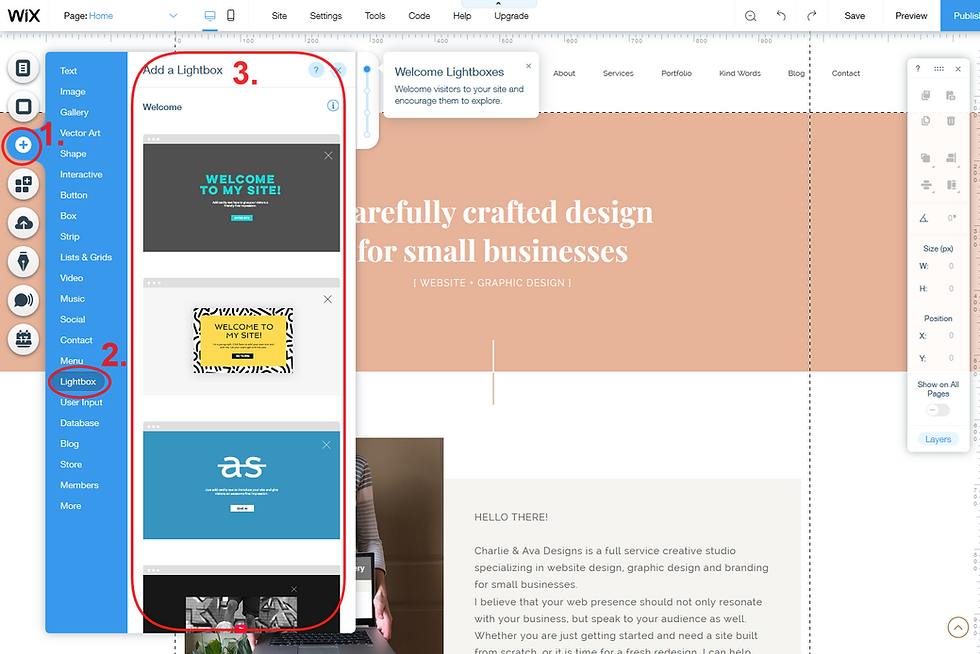
Task: Click the zoom out magnifier icon
Action: point(751,16)
